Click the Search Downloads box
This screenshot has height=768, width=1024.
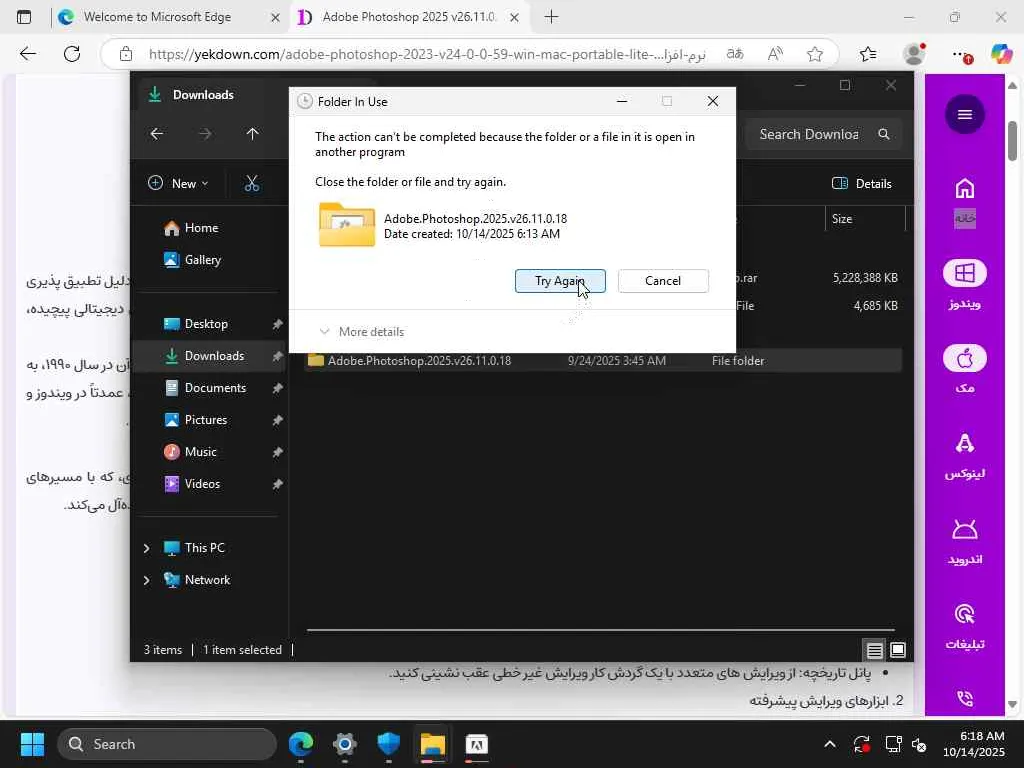pos(824,134)
